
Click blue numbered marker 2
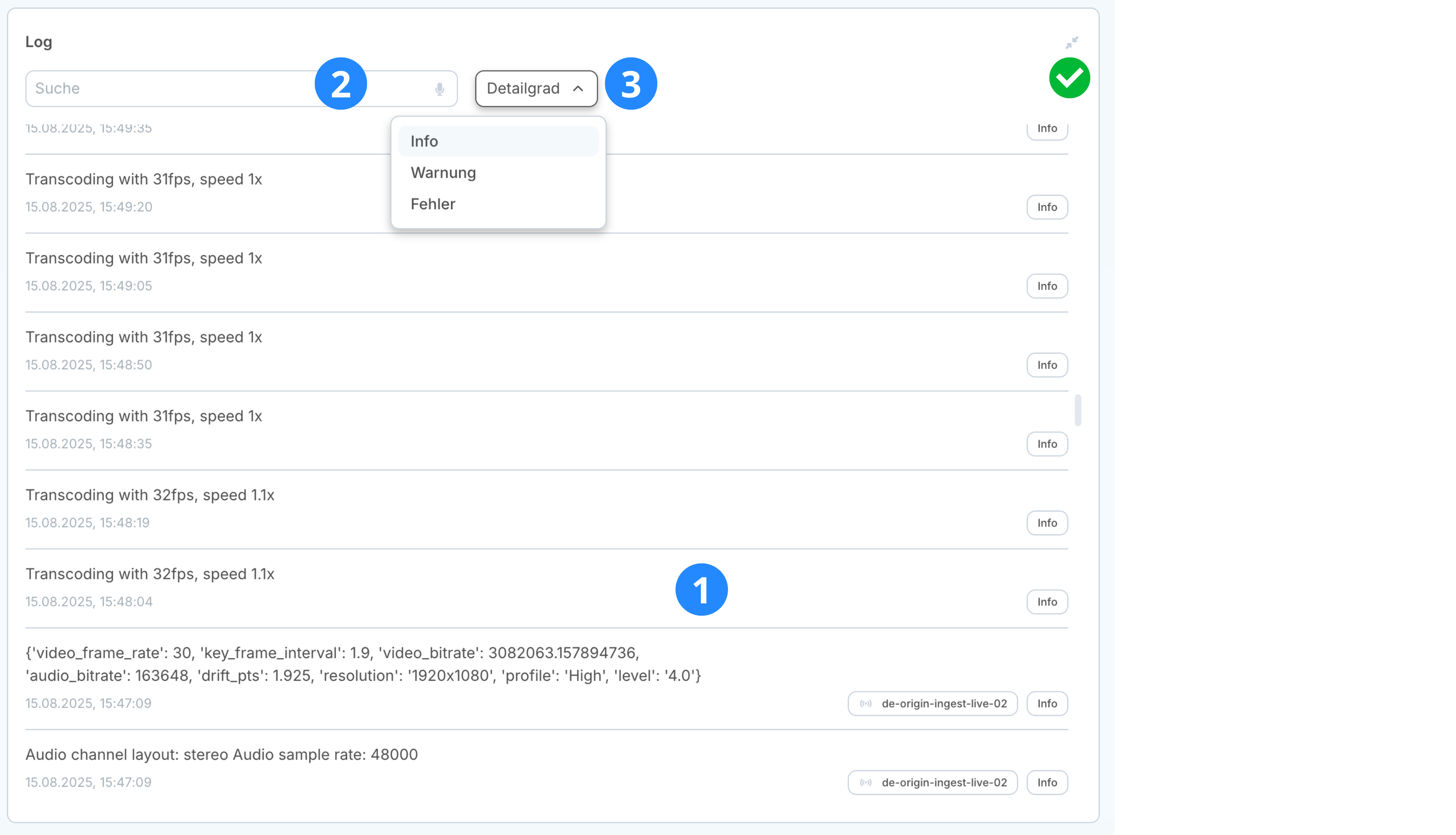[x=340, y=84]
